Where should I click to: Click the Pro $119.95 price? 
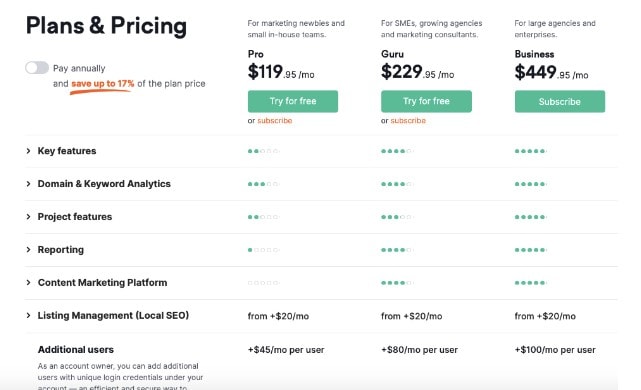click(281, 72)
